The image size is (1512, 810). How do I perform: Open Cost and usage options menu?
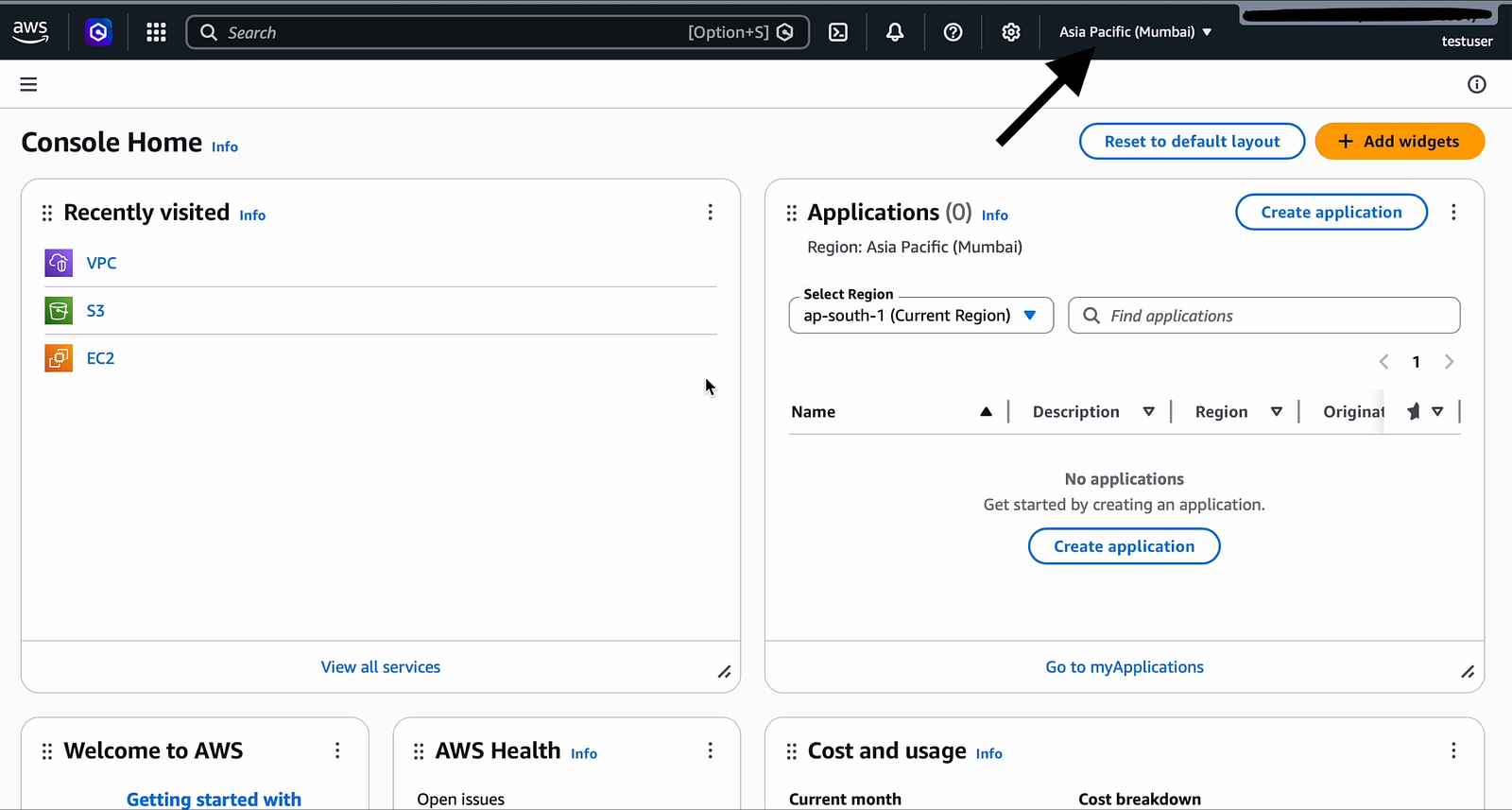1454,750
